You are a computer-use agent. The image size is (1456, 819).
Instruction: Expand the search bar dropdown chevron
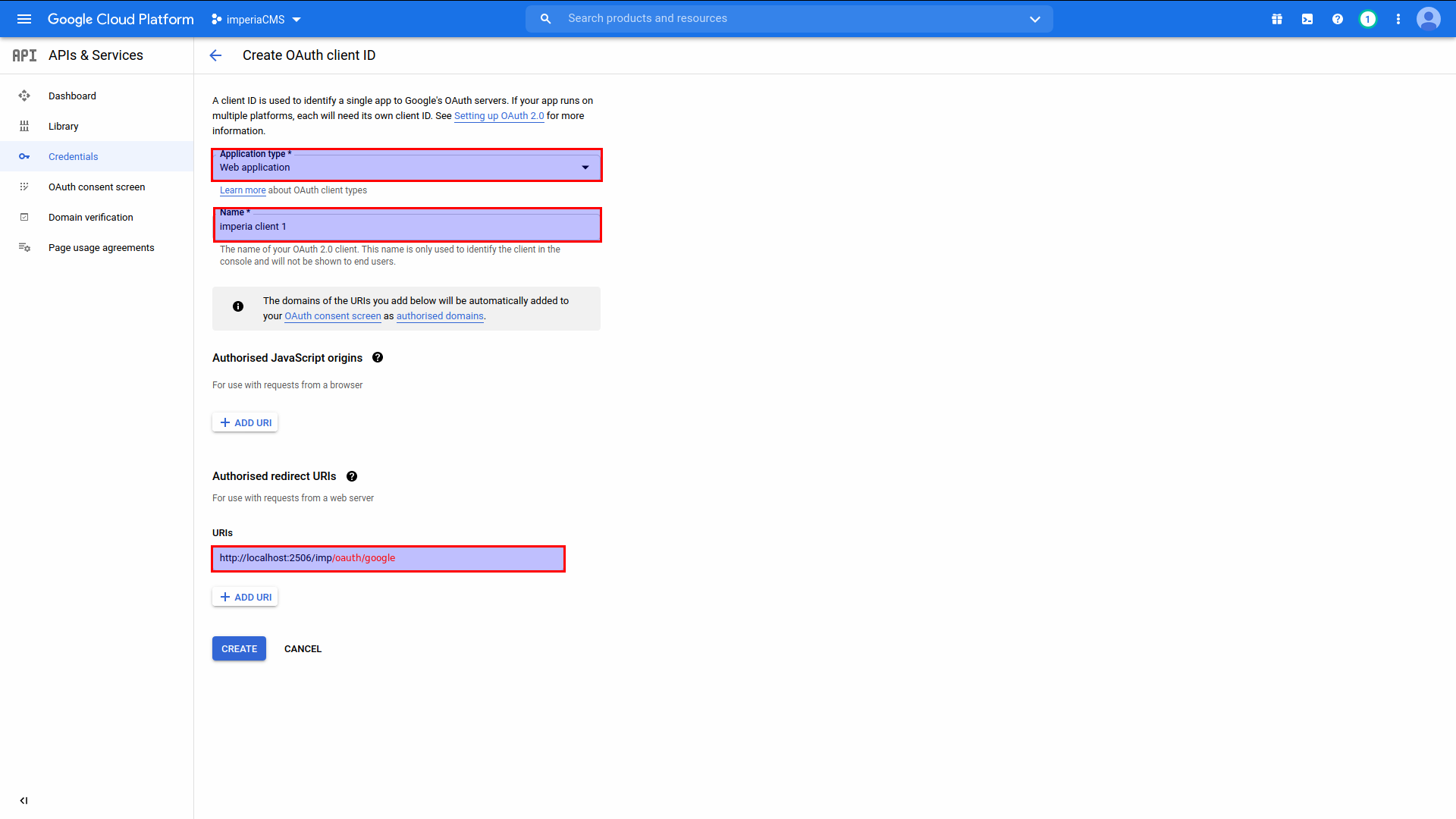pos(1035,19)
